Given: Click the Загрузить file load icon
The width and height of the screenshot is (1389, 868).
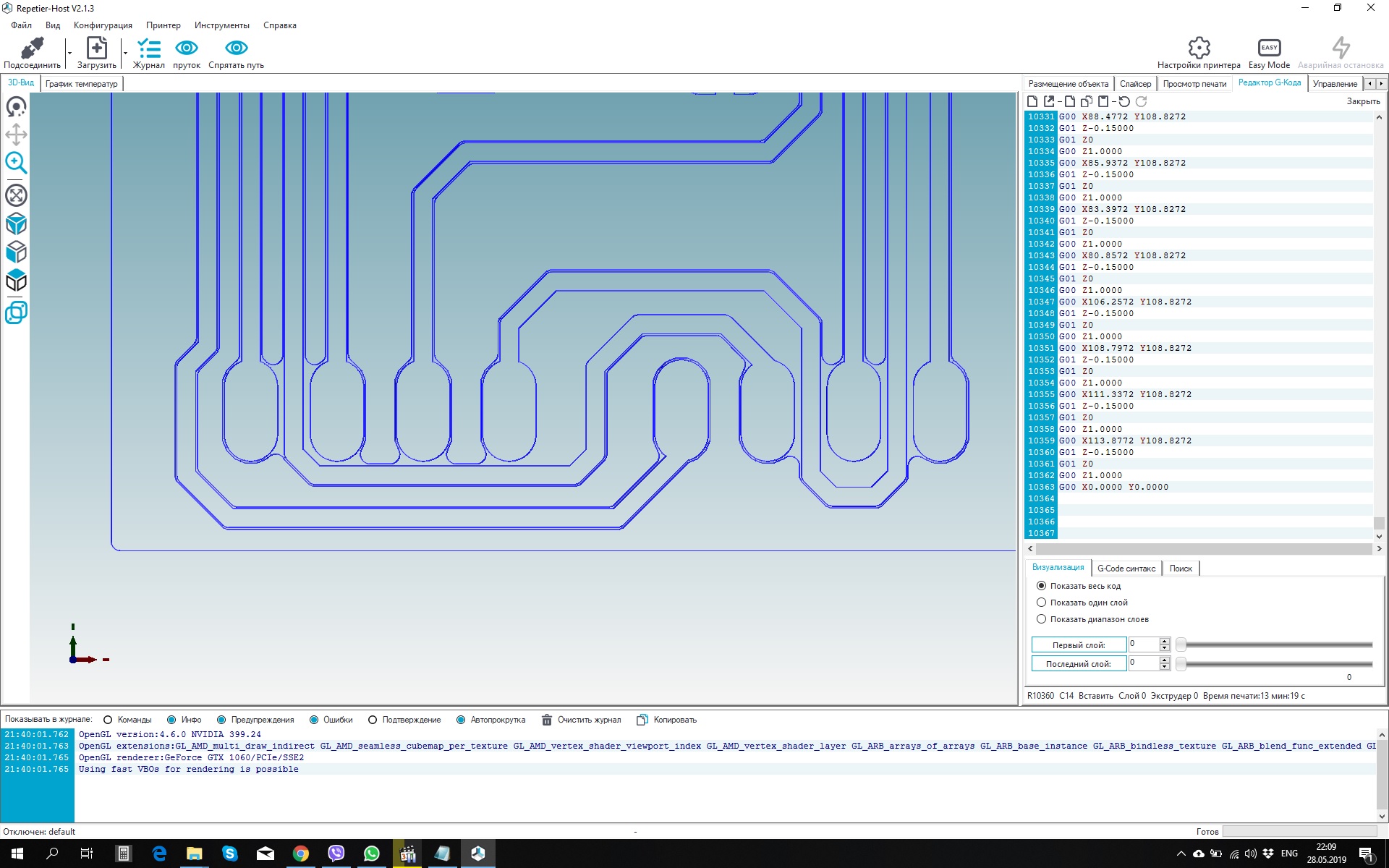Looking at the screenshot, I should pyautogui.click(x=96, y=48).
